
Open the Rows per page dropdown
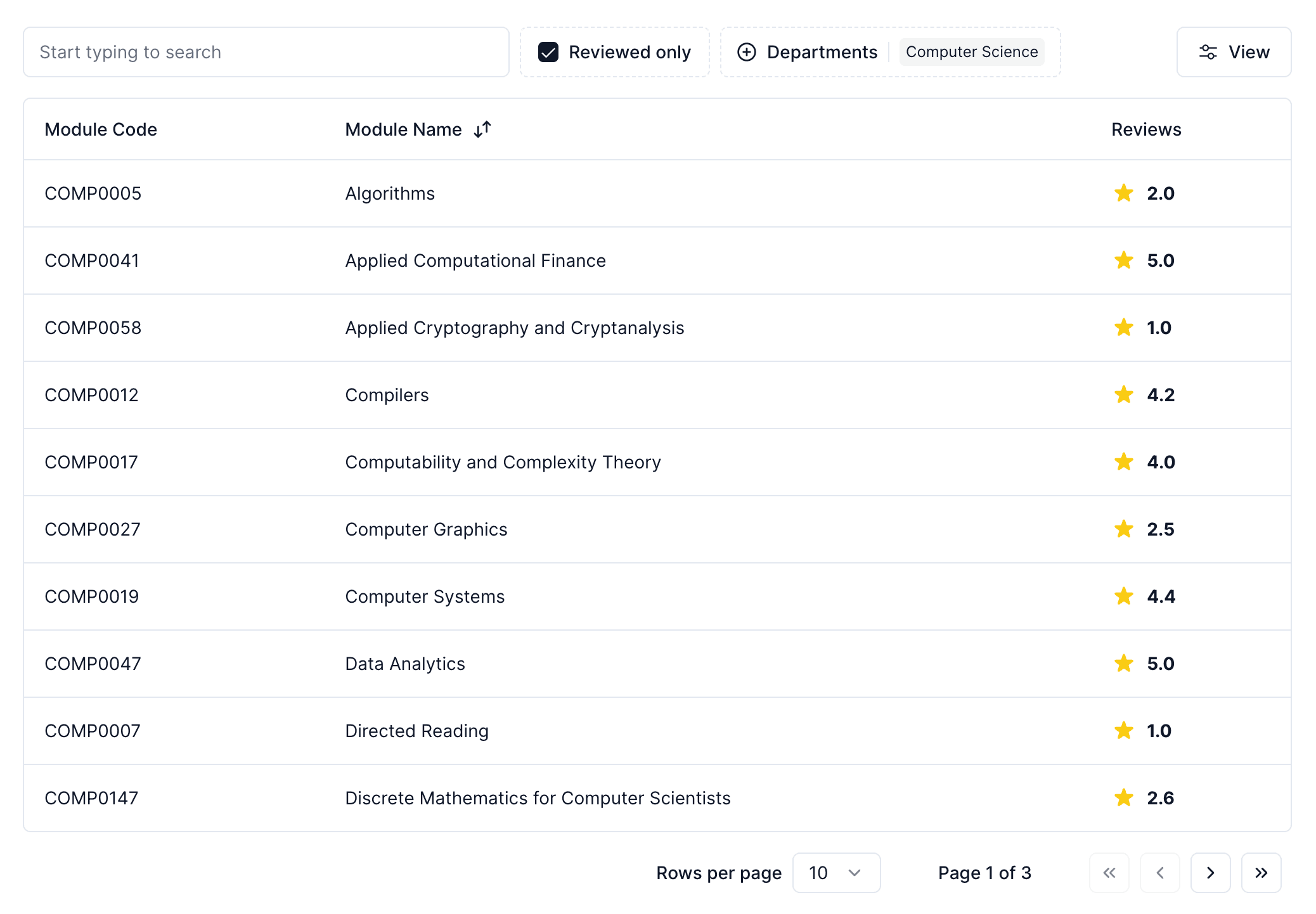[836, 873]
